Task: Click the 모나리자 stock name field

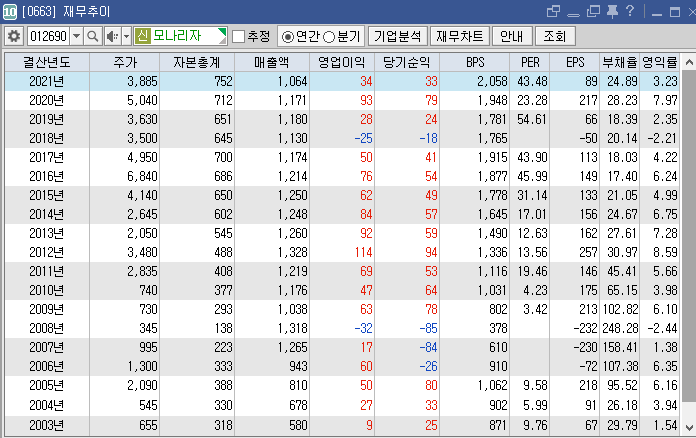Action: point(181,36)
